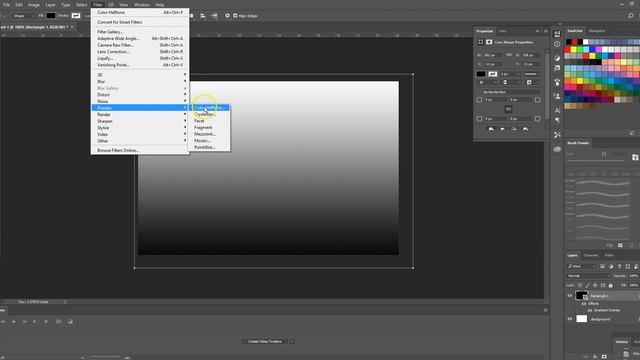Click the path alignment icon in options bar
This screenshot has width=640, height=360.
click(203, 16)
